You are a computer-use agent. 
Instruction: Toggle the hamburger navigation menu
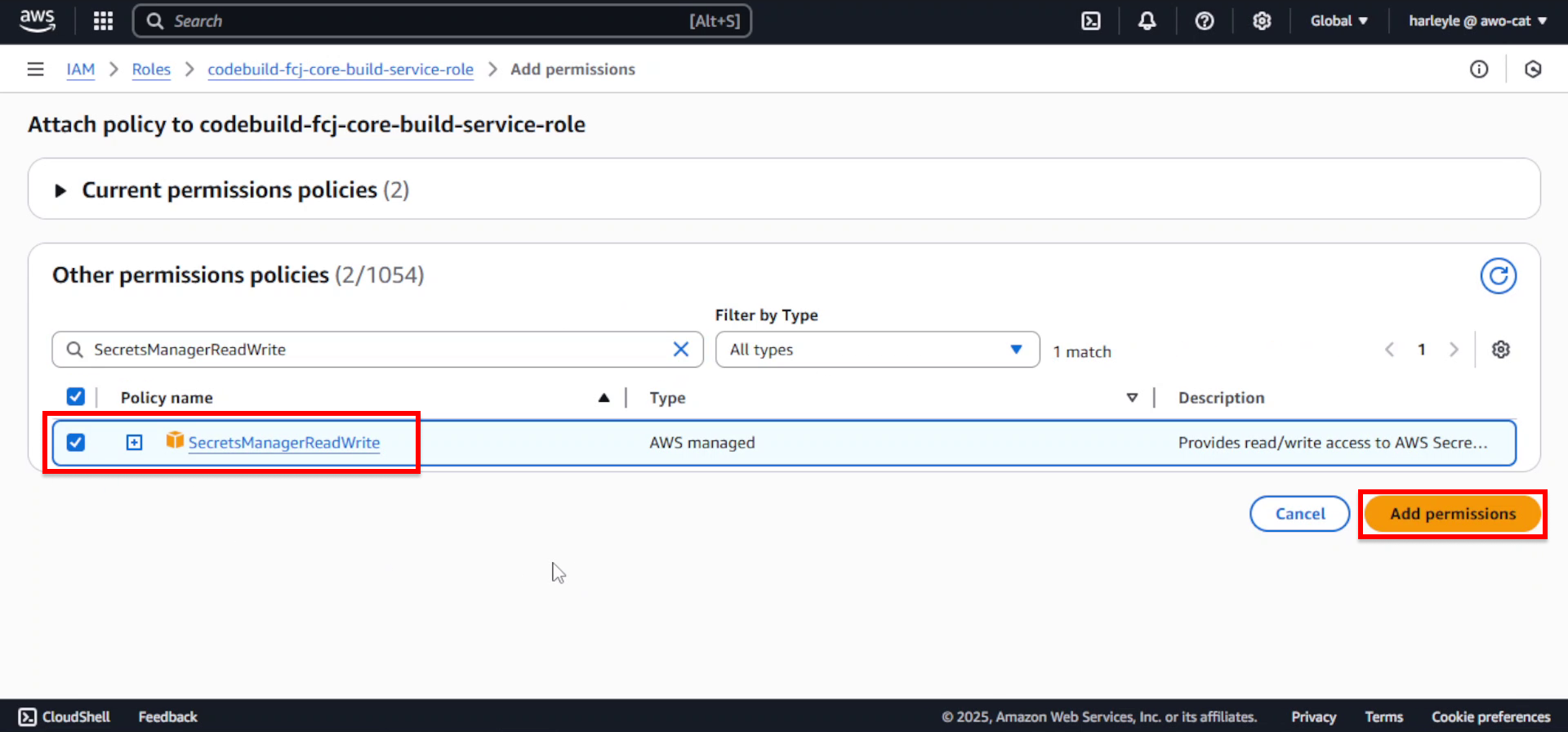pos(35,69)
